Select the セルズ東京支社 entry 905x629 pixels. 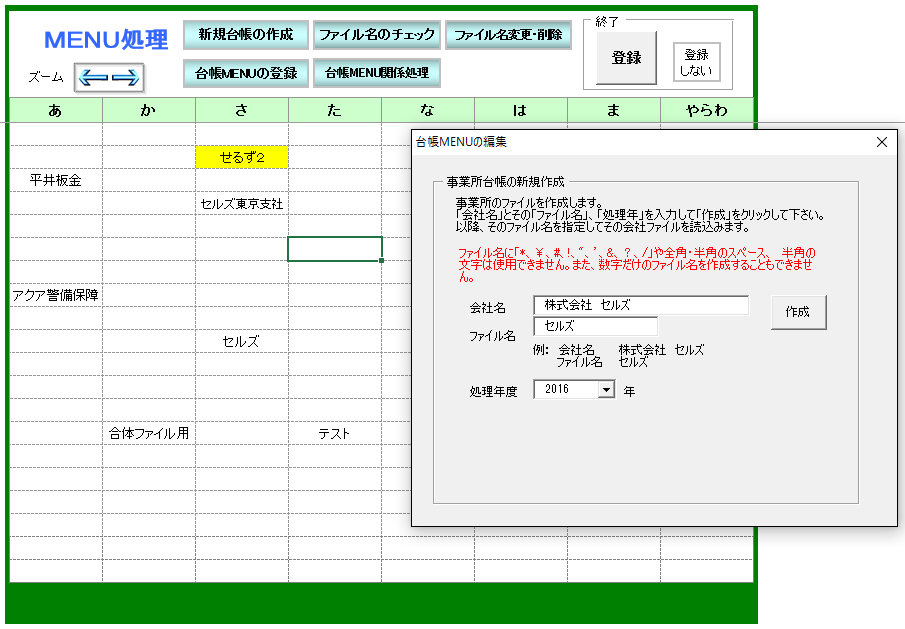(242, 203)
